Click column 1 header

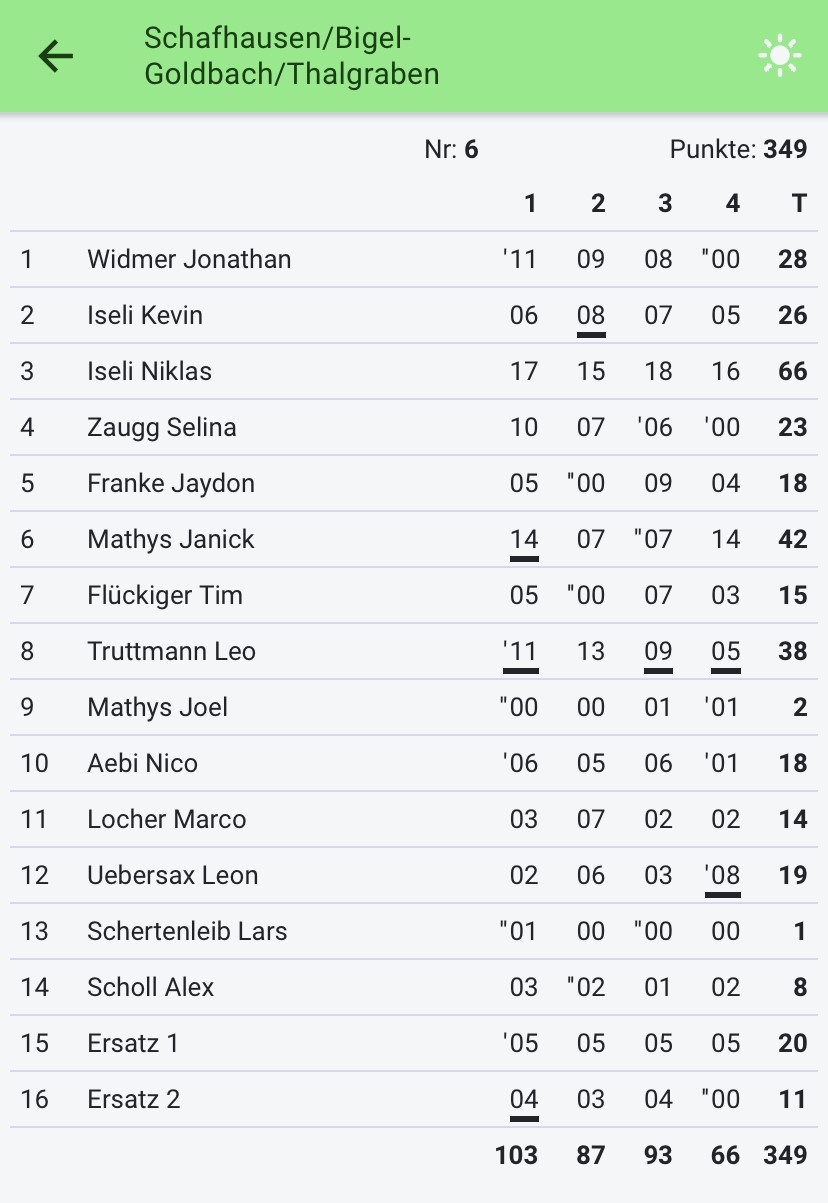(530, 204)
